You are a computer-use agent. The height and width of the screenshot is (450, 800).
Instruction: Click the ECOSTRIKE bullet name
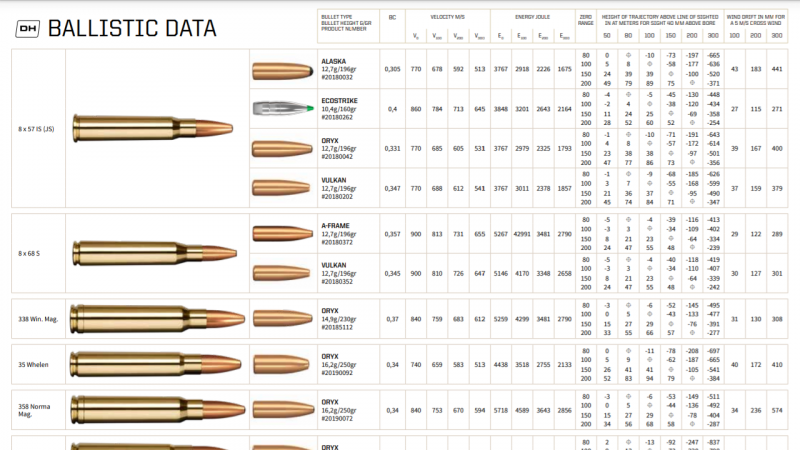pos(339,100)
